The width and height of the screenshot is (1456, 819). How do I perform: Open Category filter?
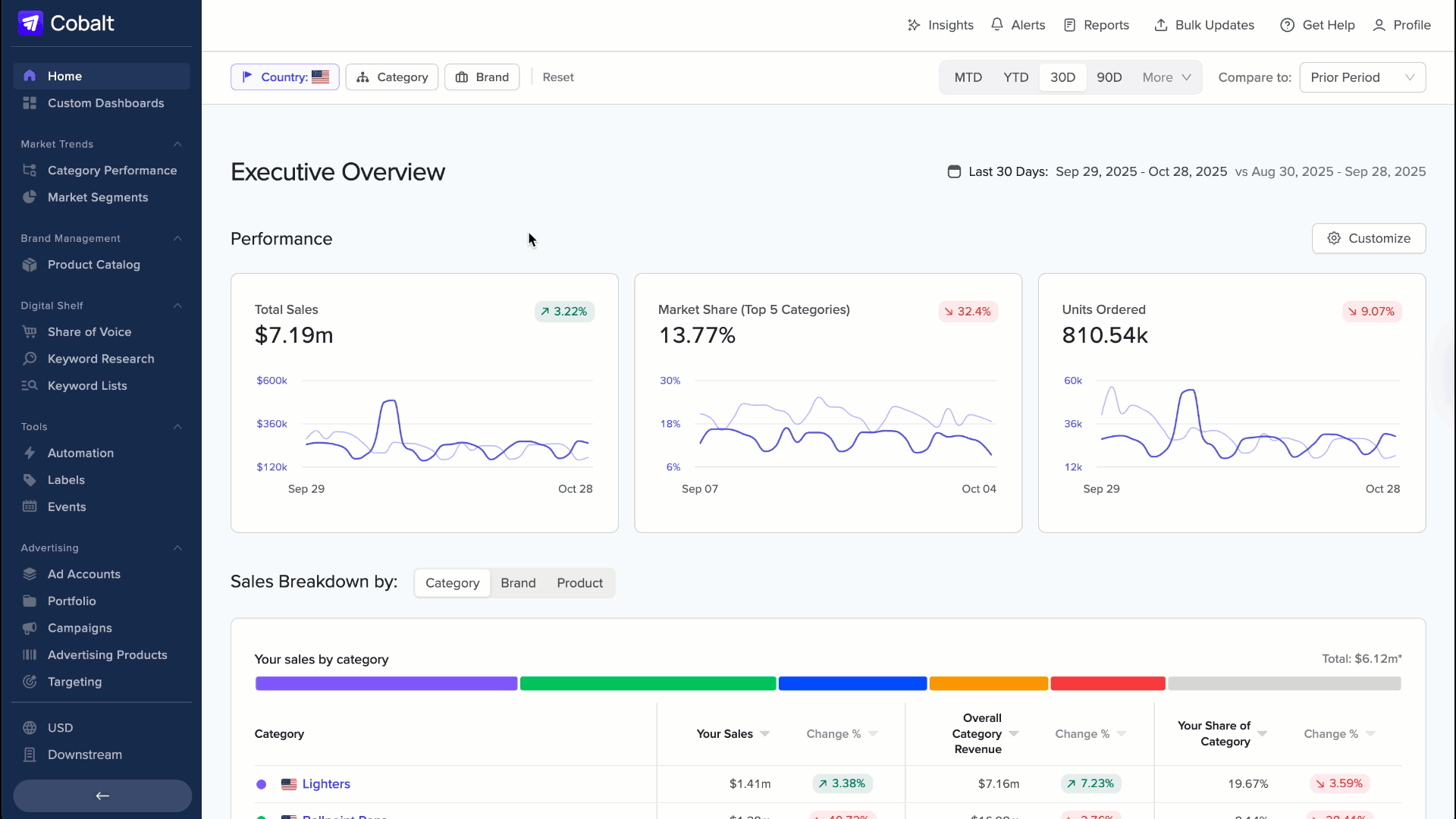(x=392, y=77)
